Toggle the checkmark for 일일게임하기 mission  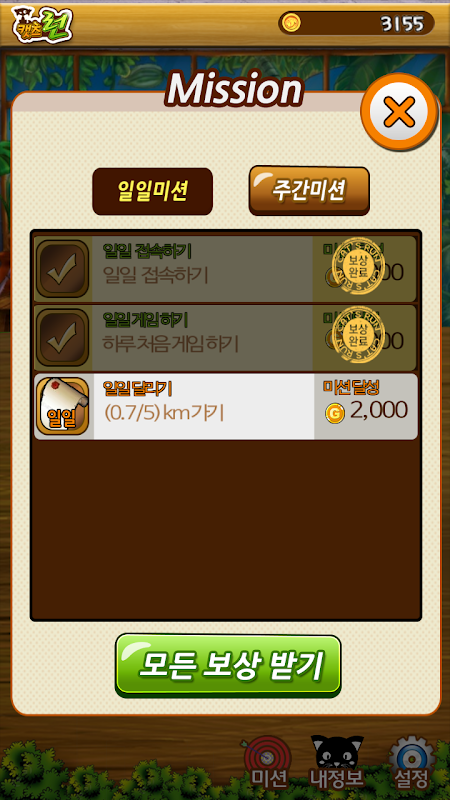pyautogui.click(x=62, y=337)
